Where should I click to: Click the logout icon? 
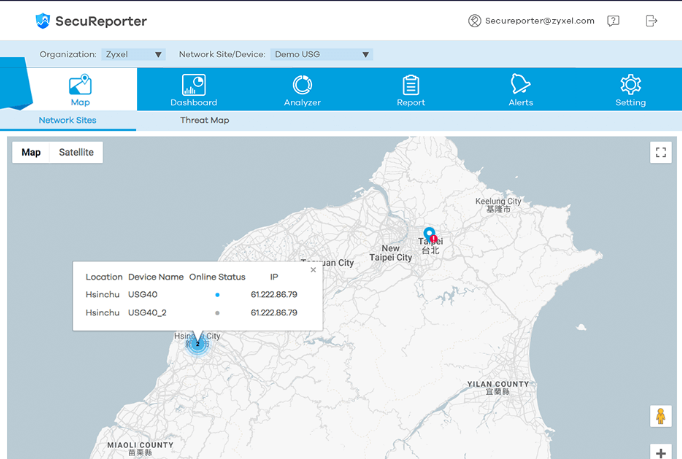(651, 20)
